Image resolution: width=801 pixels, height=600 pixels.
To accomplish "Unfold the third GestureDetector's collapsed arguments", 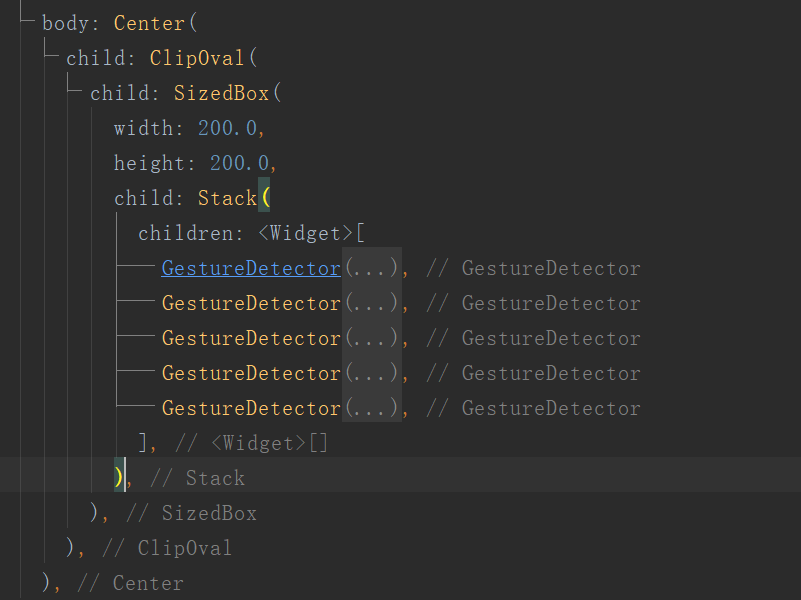I will [x=372, y=338].
